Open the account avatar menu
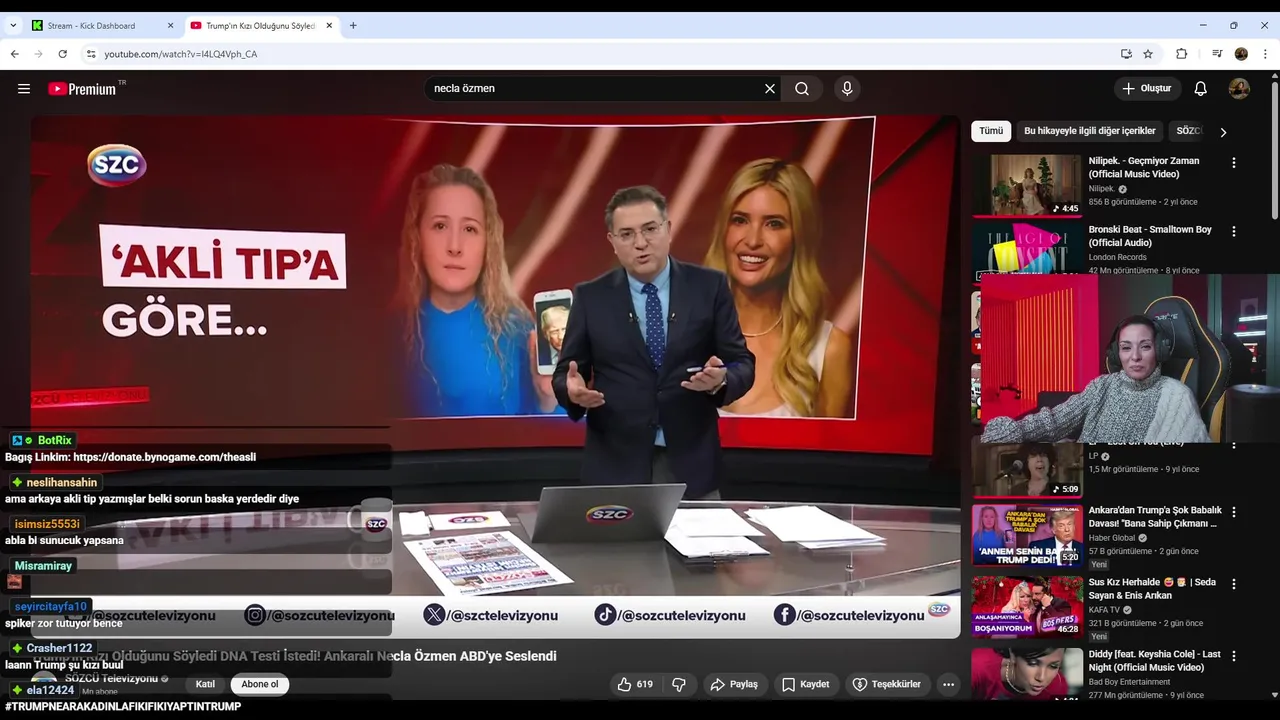This screenshot has height=720, width=1280. pos(1239,88)
